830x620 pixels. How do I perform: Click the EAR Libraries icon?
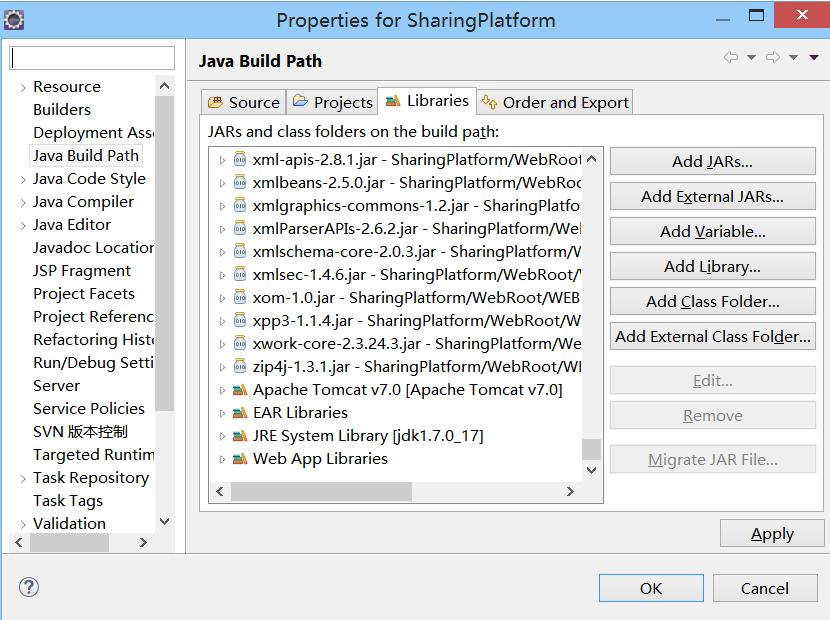pyautogui.click(x=240, y=412)
